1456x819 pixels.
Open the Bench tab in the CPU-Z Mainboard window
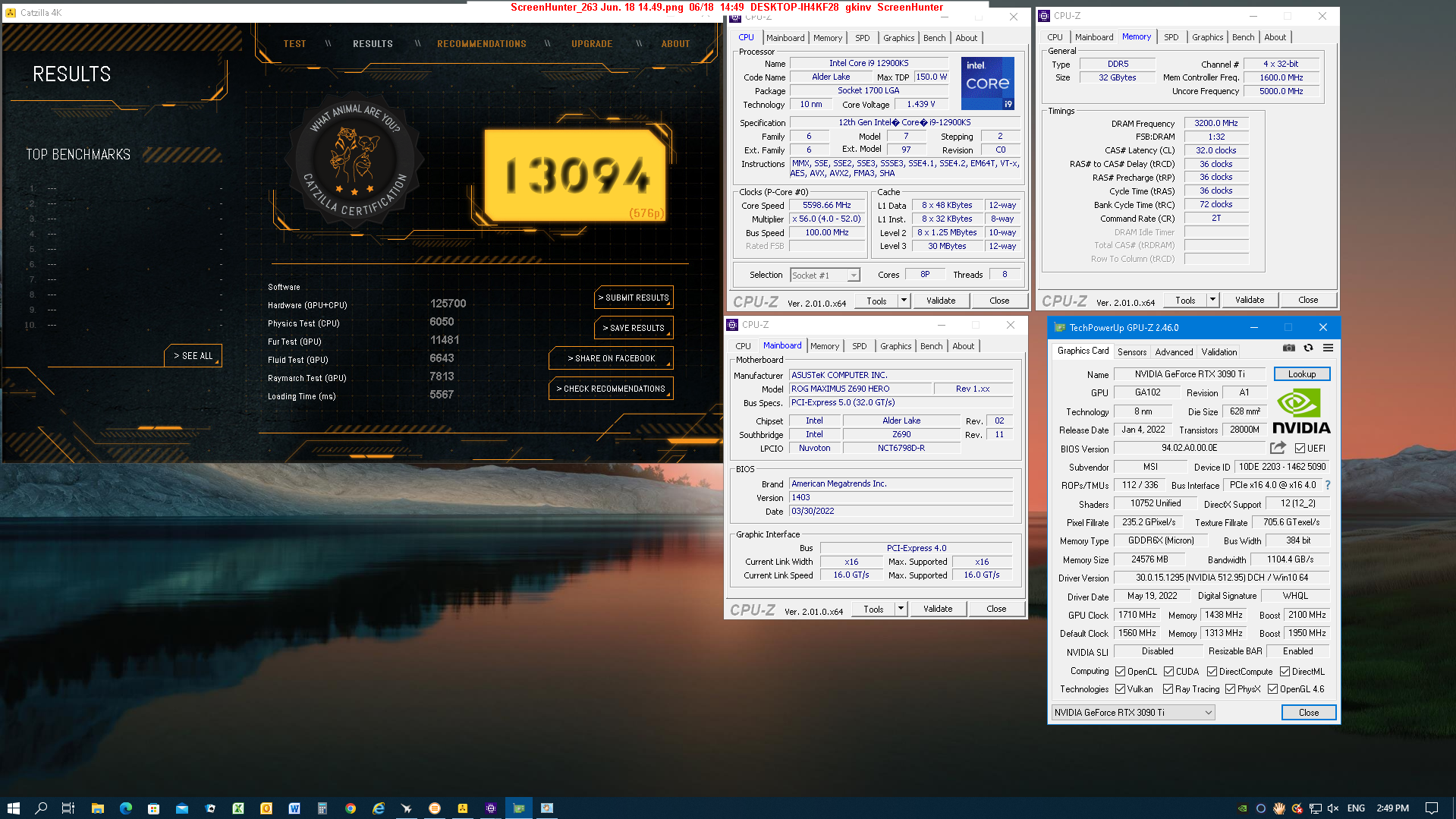[x=931, y=346]
